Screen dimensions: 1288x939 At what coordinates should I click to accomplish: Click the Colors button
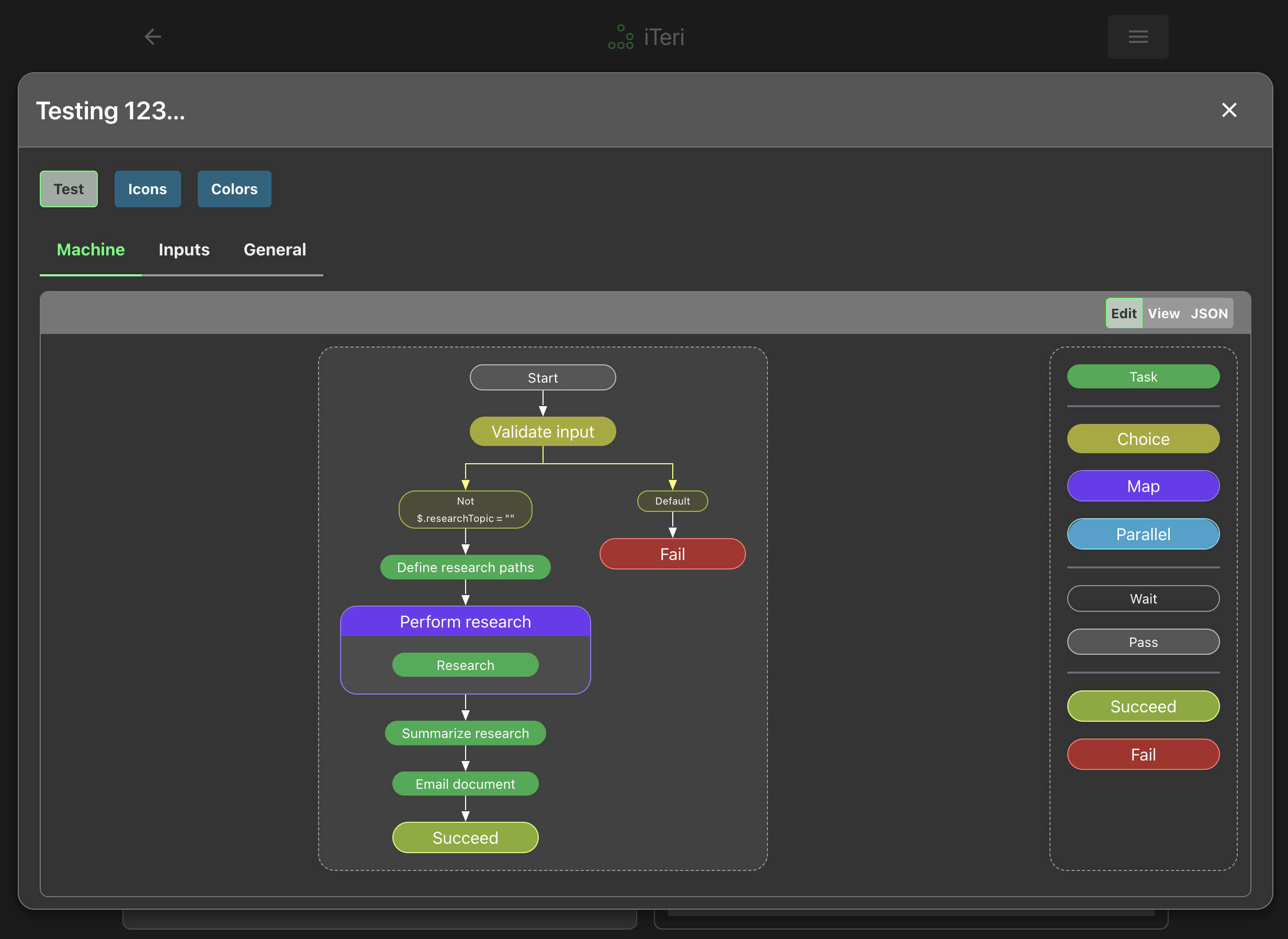233,189
